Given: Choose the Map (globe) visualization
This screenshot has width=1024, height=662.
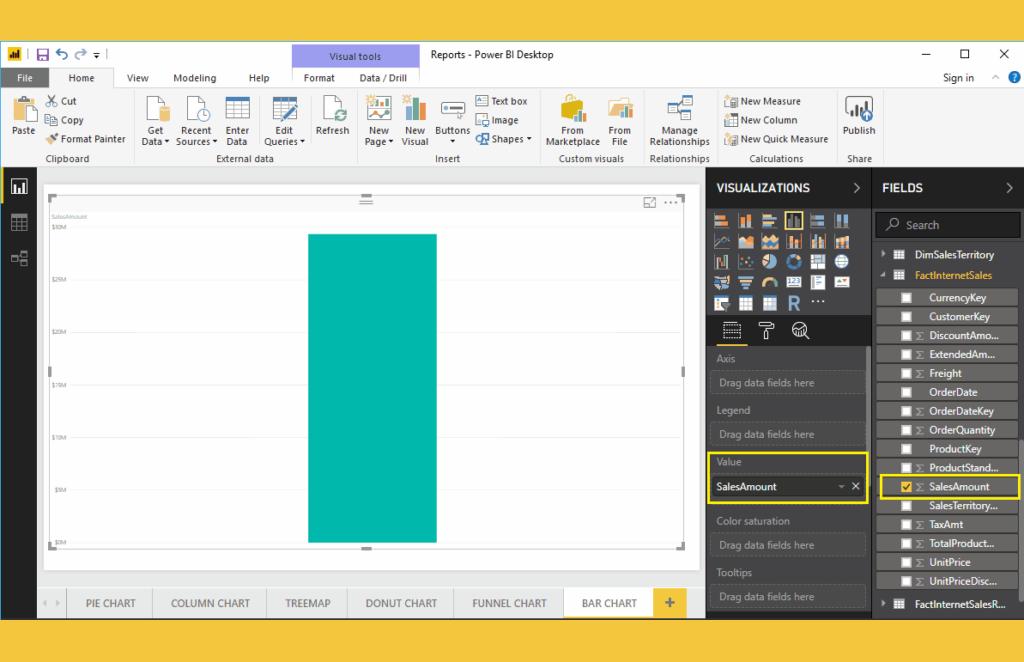Looking at the screenshot, I should (x=842, y=262).
